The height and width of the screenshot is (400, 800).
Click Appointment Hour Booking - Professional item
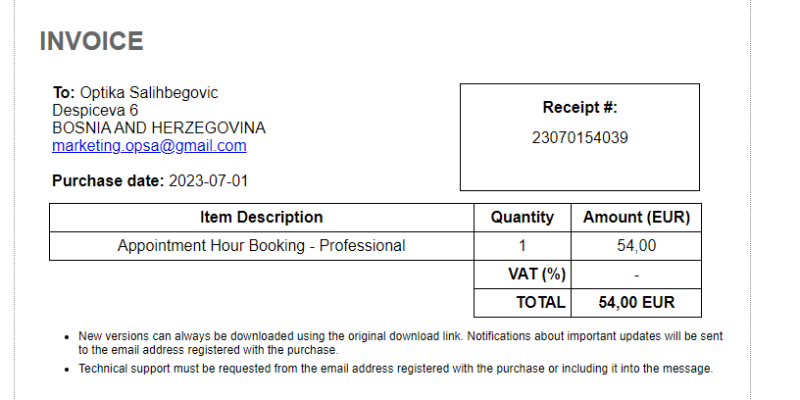[261, 246]
